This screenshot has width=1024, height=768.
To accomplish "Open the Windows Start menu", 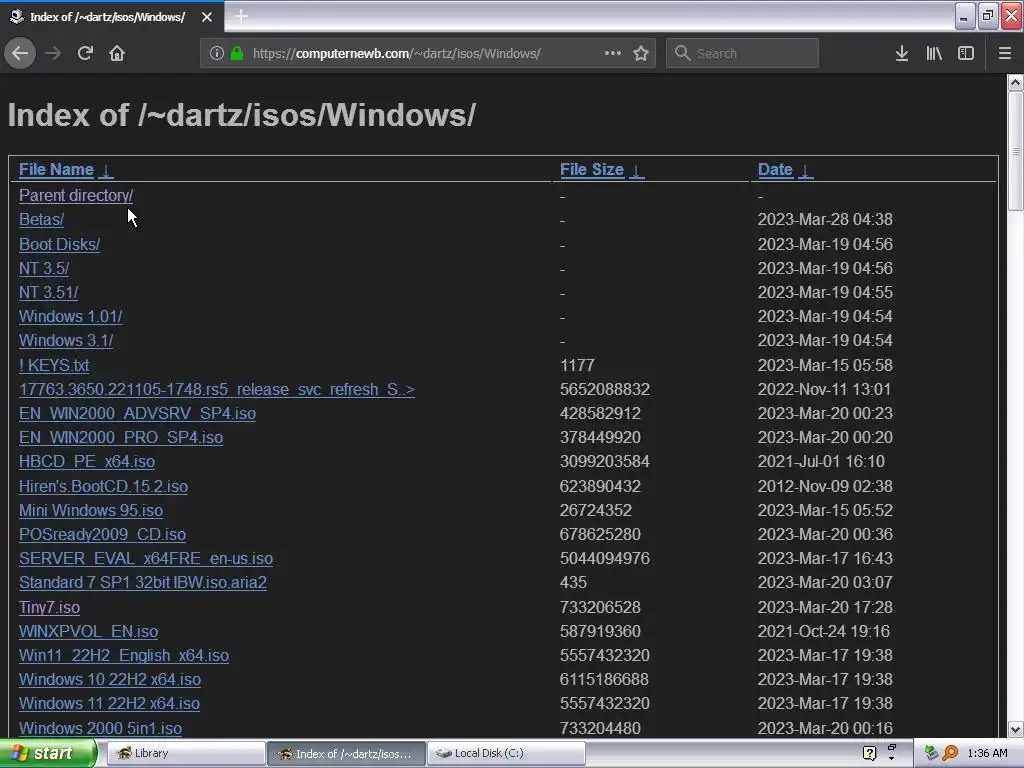I will tap(48, 754).
